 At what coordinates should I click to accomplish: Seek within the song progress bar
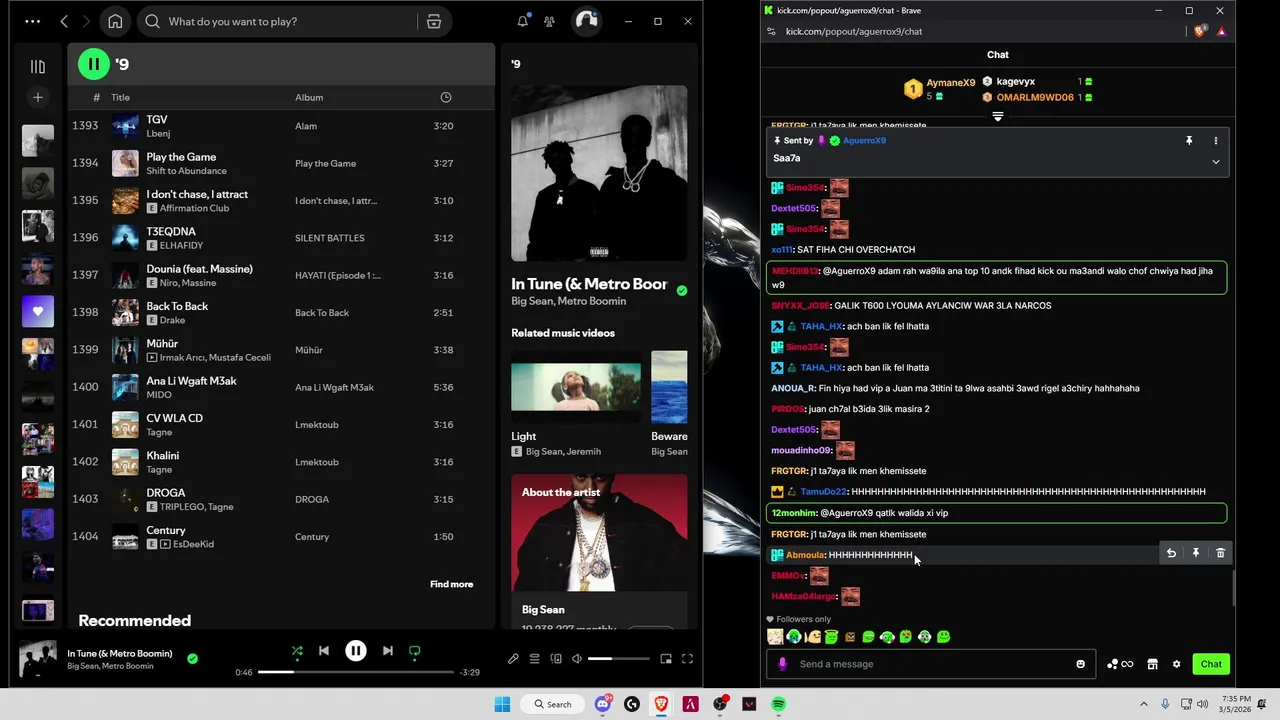tap(355, 672)
